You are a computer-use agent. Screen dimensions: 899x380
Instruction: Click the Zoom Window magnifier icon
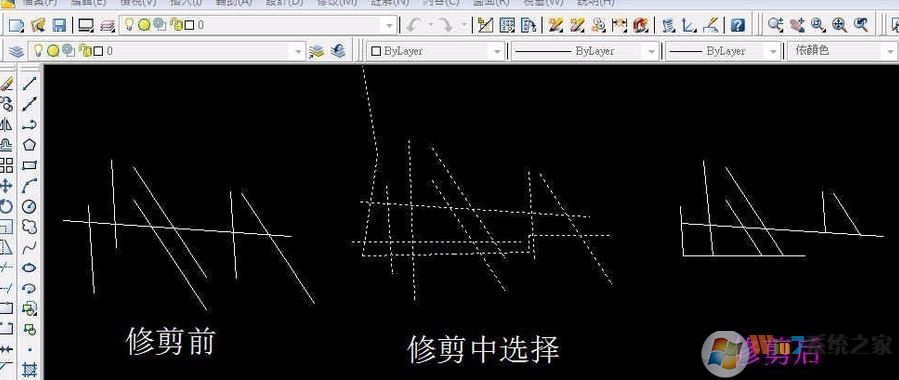coord(818,25)
